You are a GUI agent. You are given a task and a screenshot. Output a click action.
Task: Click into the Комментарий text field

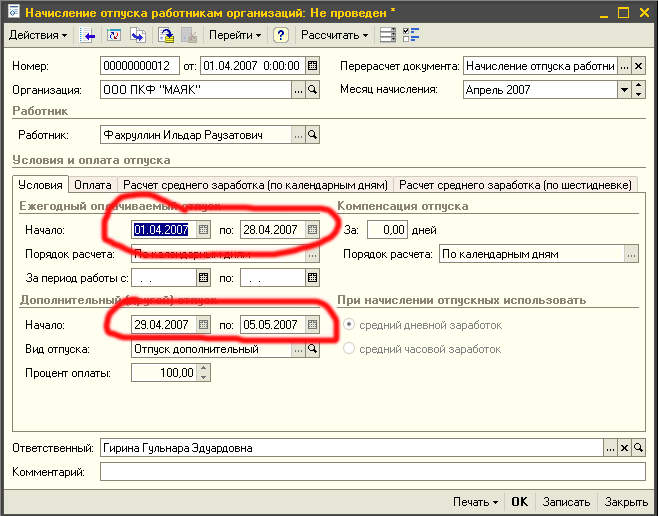click(x=372, y=471)
